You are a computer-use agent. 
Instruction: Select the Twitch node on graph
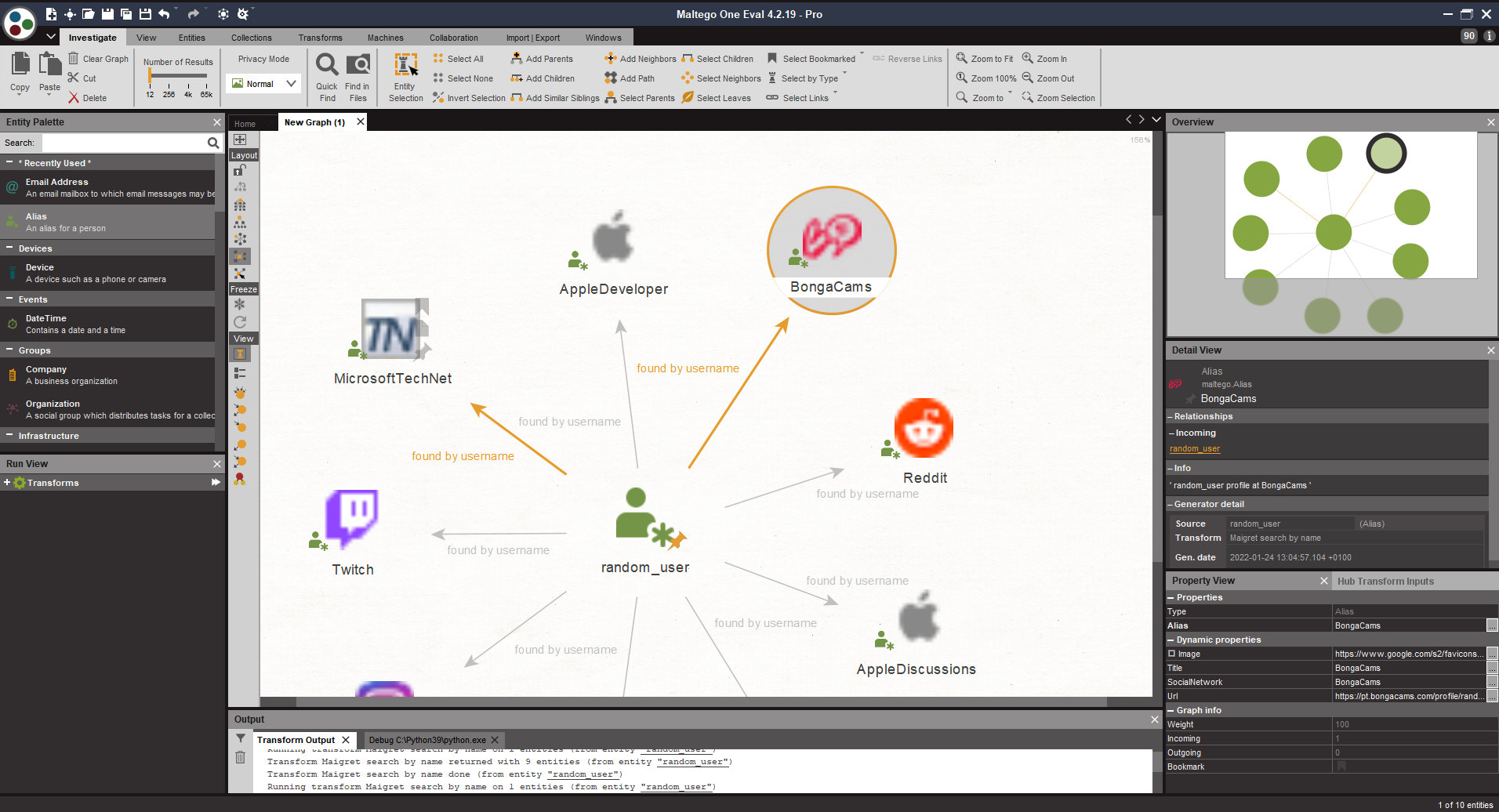tap(351, 531)
